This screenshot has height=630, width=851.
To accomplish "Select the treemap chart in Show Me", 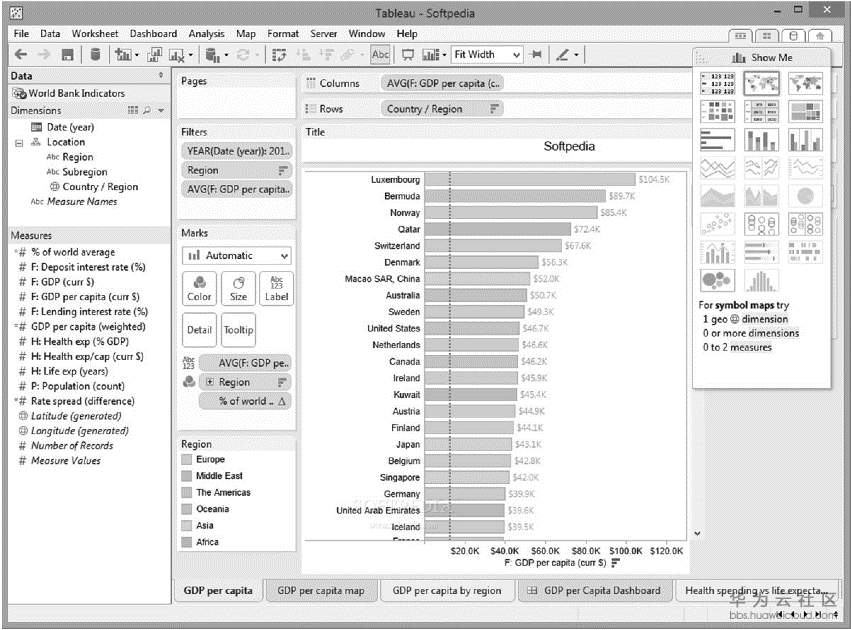I will click(x=805, y=111).
